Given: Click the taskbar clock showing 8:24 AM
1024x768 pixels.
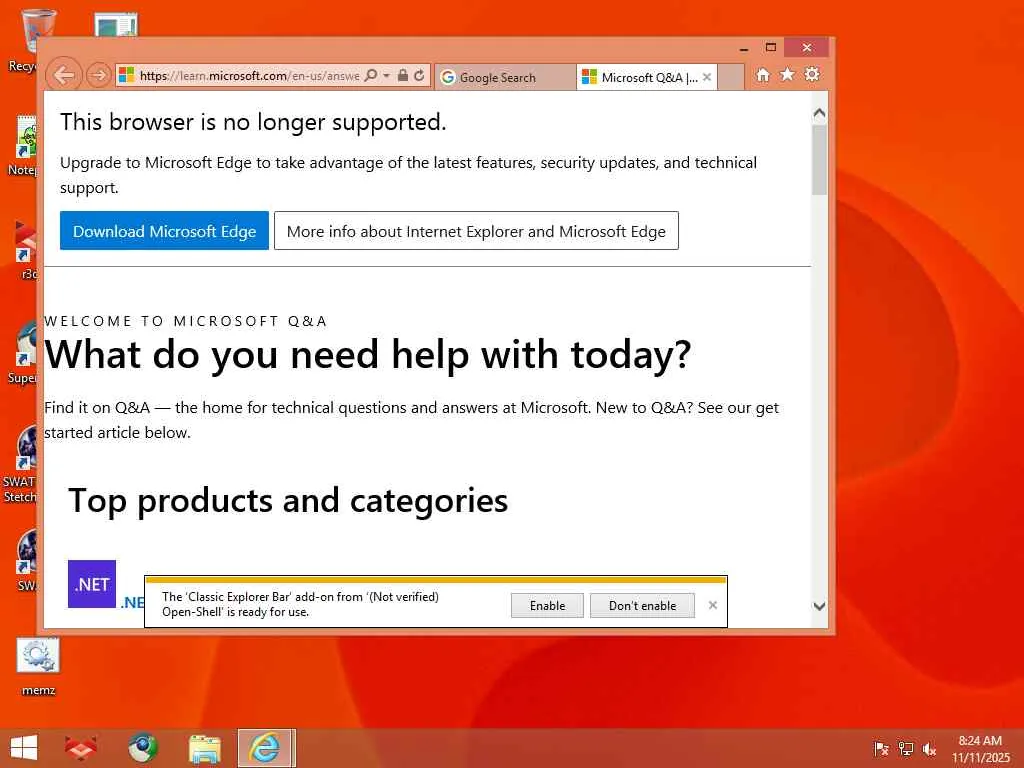Looking at the screenshot, I should point(980,748).
